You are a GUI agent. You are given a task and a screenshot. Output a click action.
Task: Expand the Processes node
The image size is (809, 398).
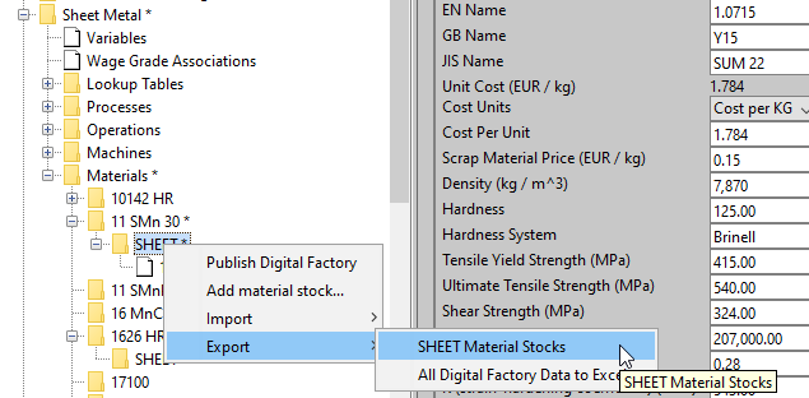47,107
